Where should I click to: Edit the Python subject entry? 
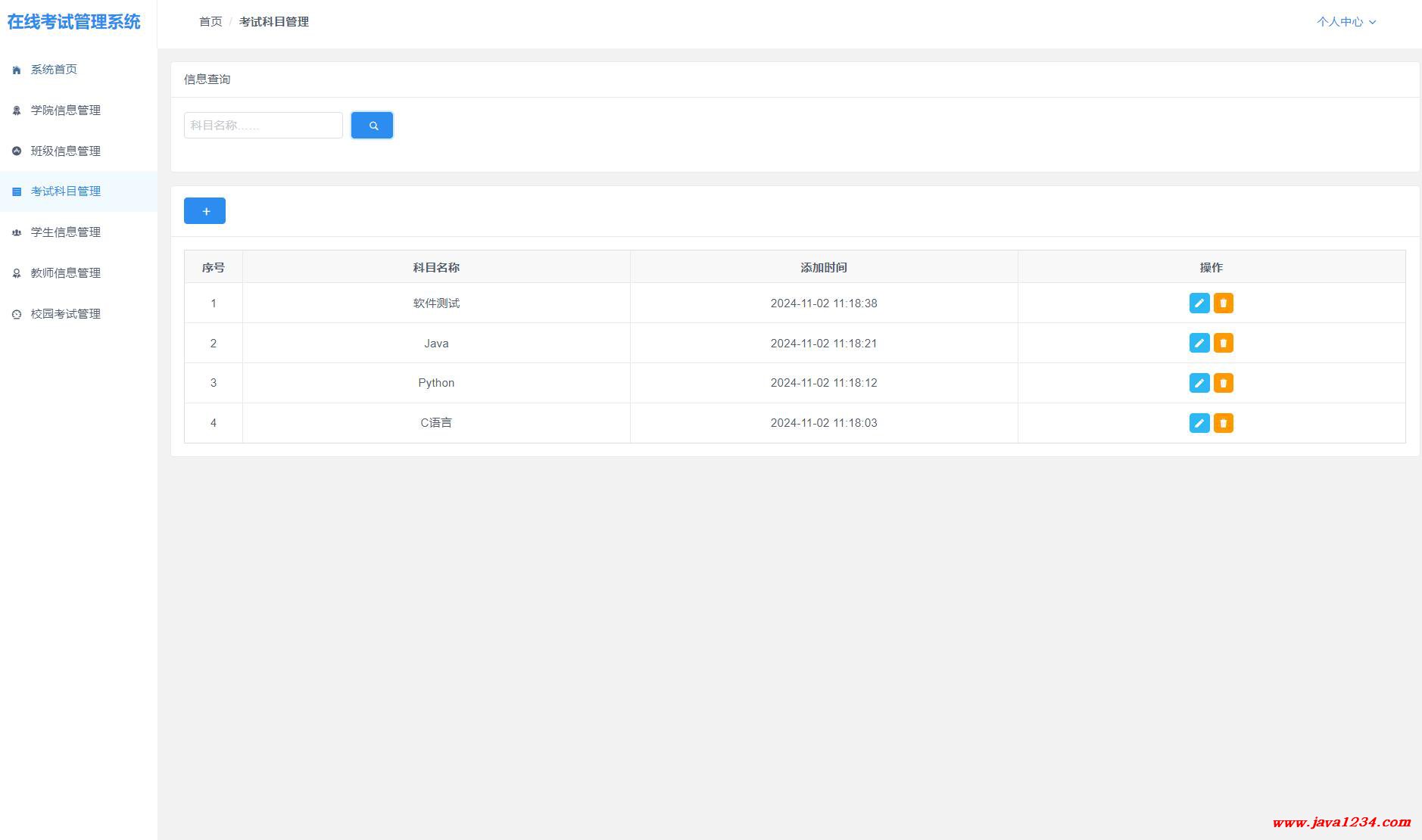(1199, 383)
